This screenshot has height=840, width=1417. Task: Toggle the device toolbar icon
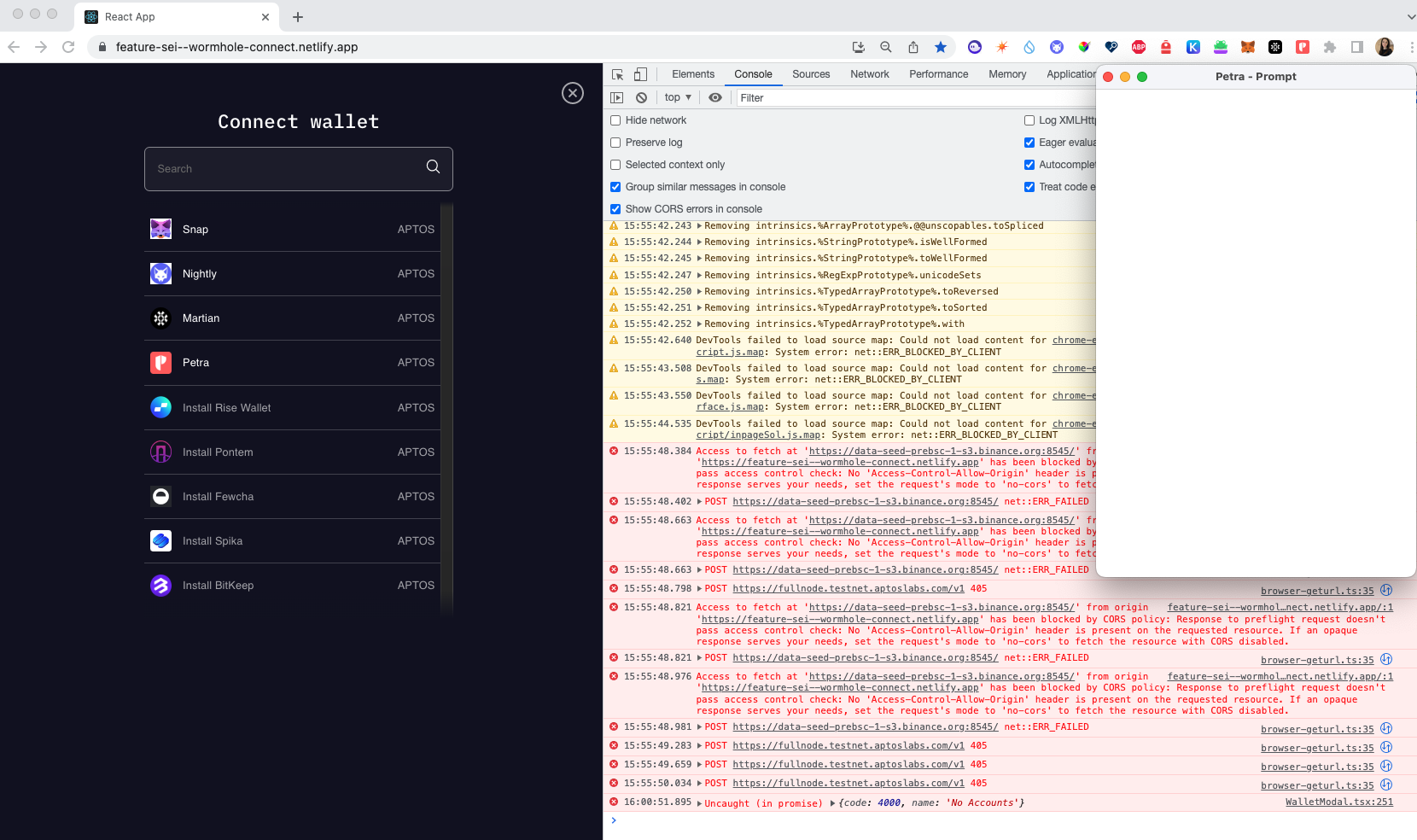pos(640,74)
